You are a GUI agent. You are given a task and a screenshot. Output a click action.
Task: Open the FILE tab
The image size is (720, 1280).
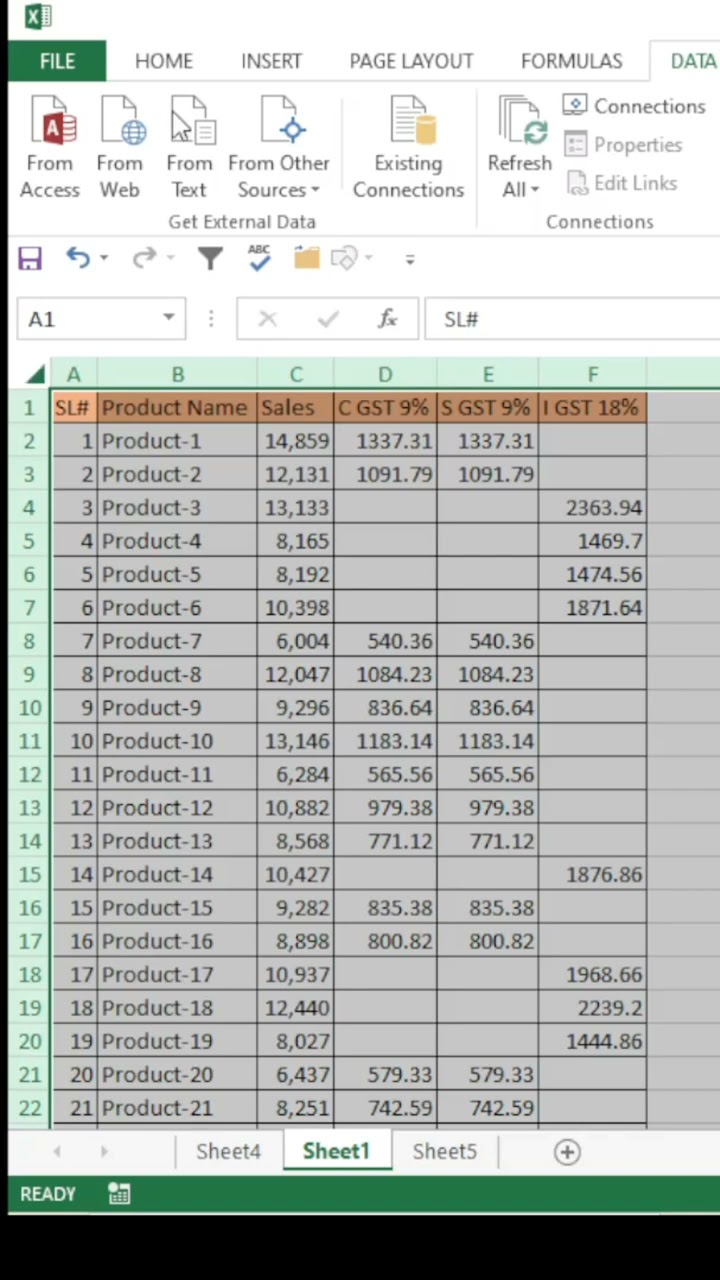[x=57, y=61]
